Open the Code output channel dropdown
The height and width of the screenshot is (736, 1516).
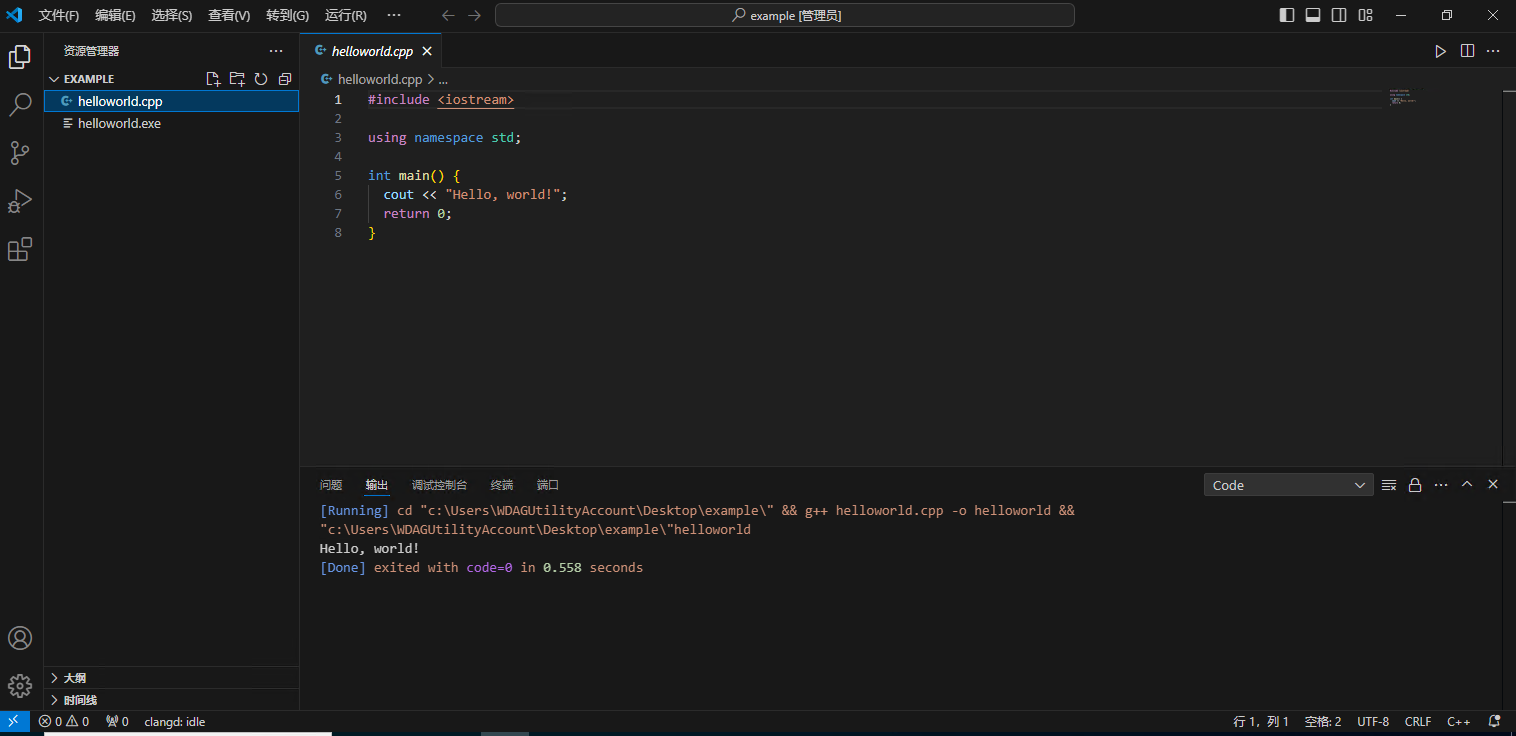click(x=1288, y=485)
